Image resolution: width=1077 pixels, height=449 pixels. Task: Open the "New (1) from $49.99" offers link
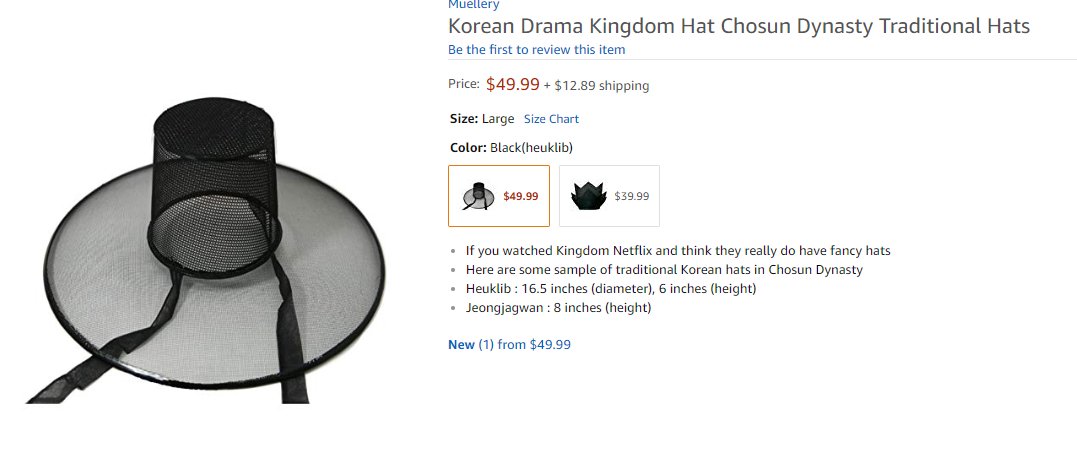(509, 345)
